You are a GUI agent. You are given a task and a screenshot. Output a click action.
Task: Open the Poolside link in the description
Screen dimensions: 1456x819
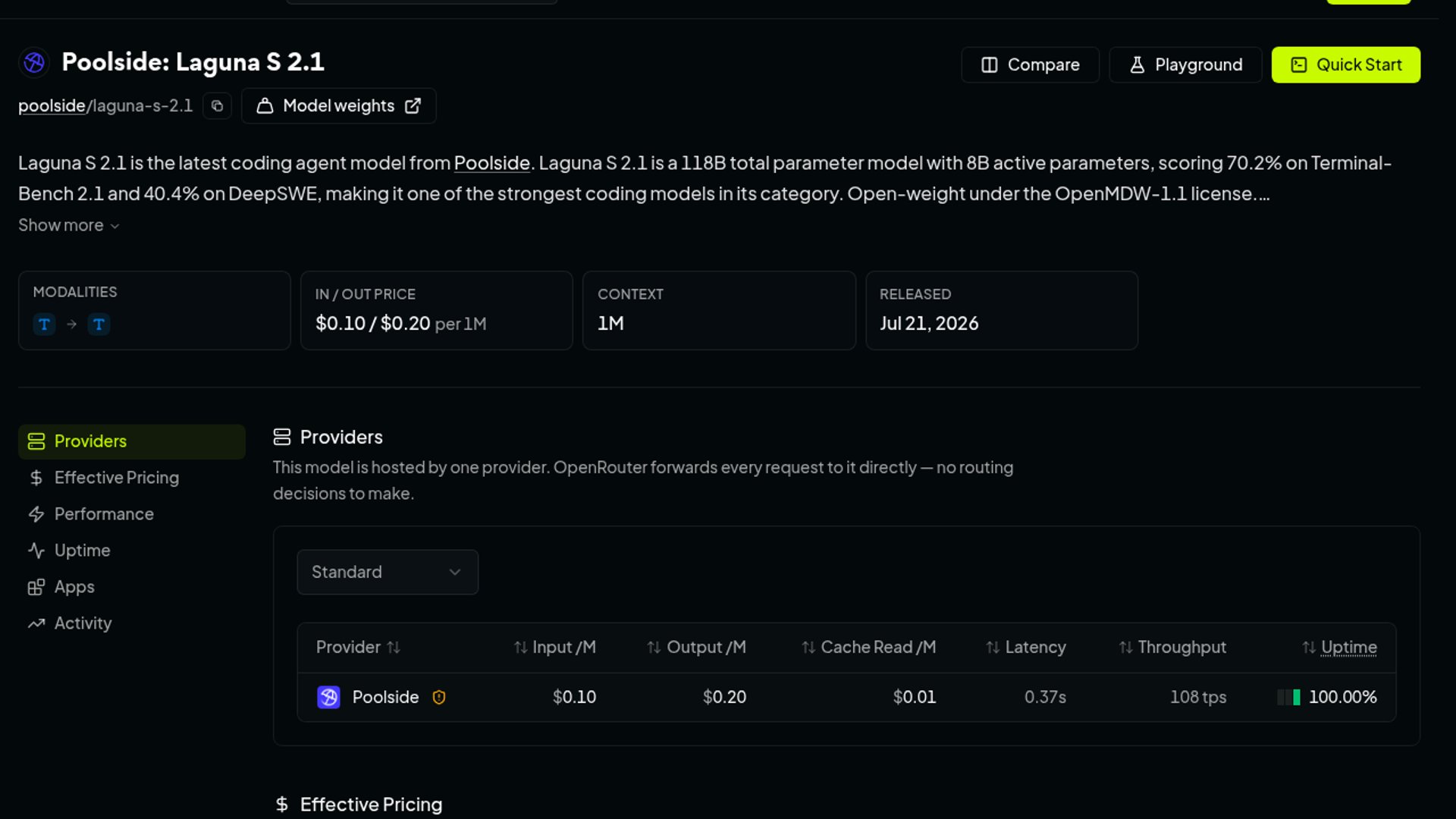491,162
